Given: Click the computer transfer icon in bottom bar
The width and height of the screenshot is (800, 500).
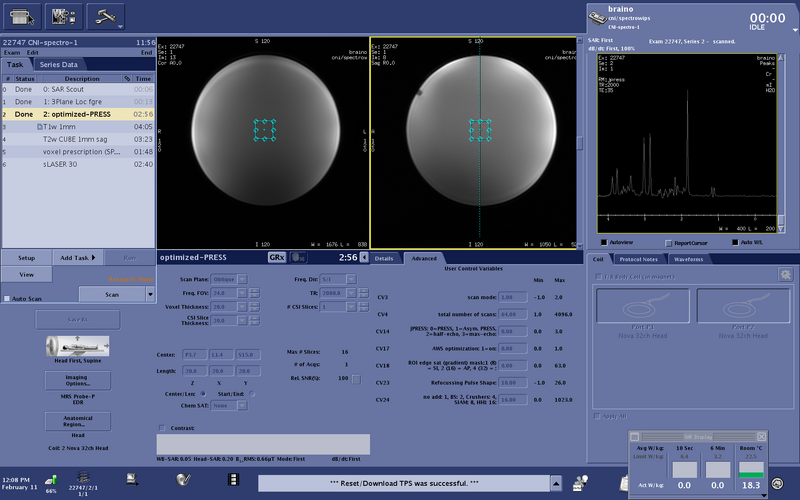Looking at the screenshot, I should coord(132,479).
